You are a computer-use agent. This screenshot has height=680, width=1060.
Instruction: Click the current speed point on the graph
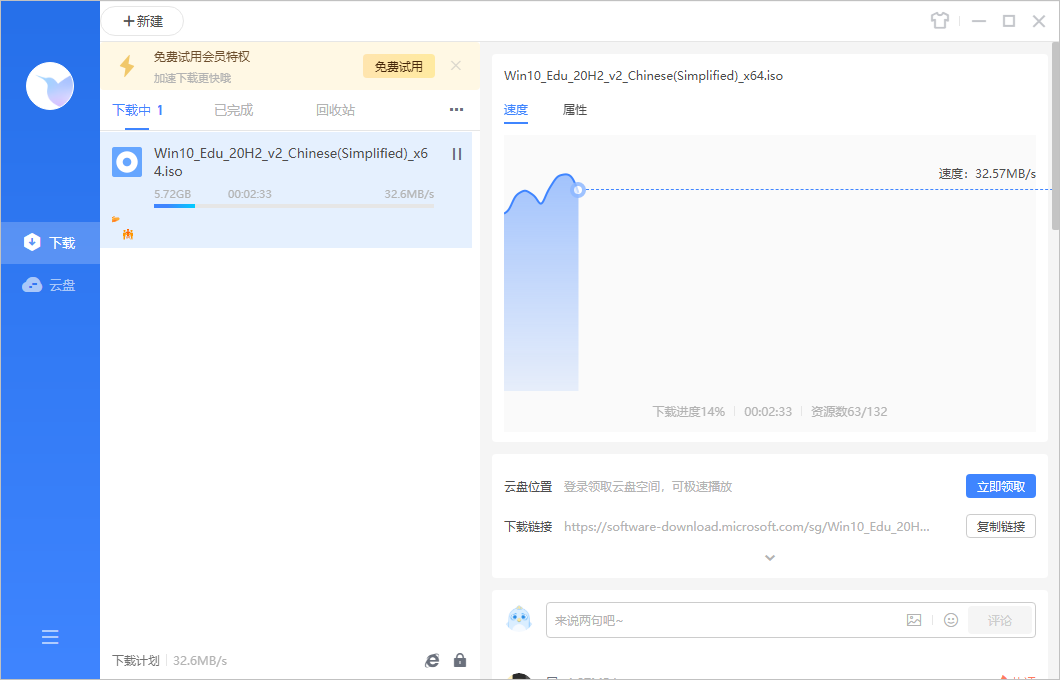click(x=578, y=190)
